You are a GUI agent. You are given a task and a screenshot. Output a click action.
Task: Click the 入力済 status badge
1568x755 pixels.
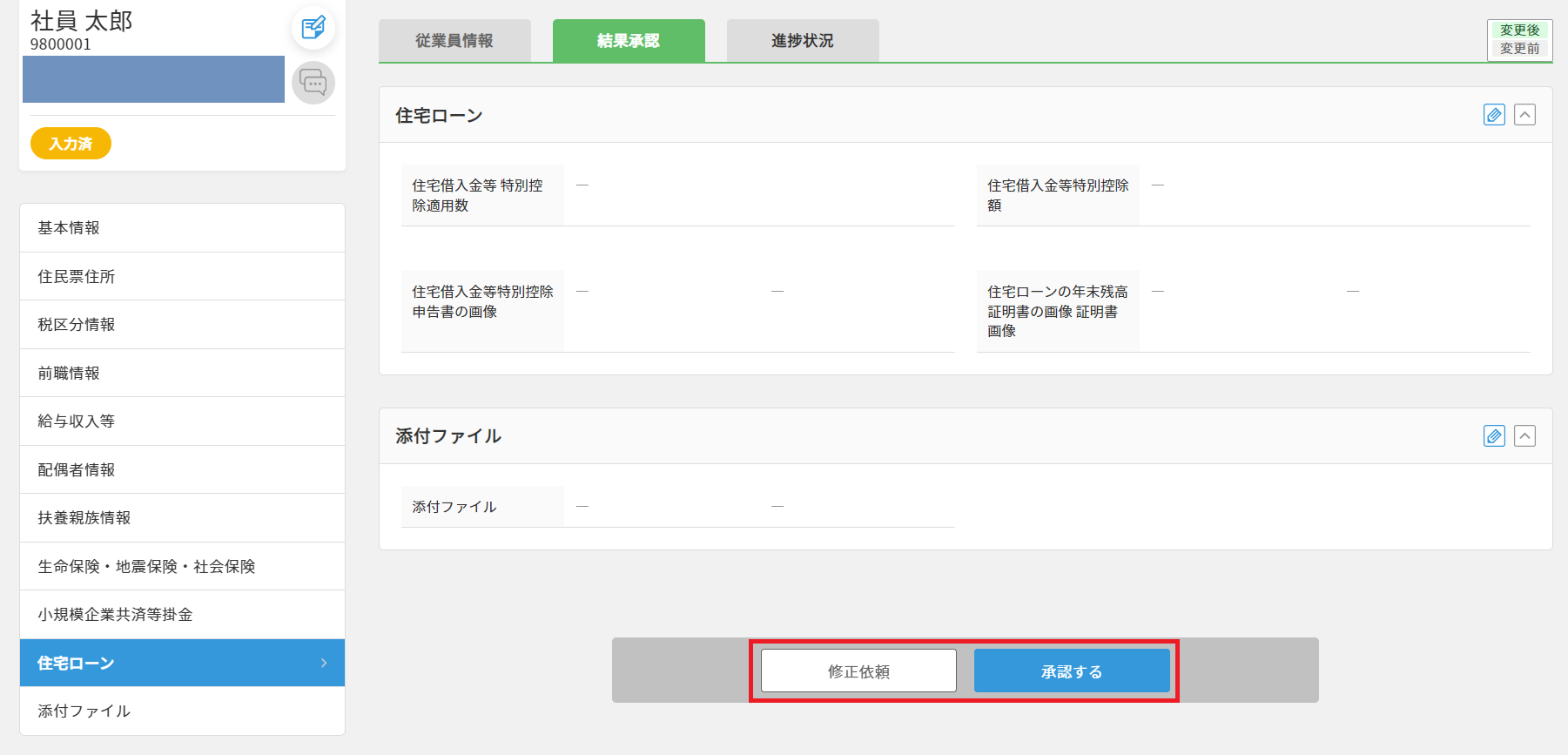[71, 144]
